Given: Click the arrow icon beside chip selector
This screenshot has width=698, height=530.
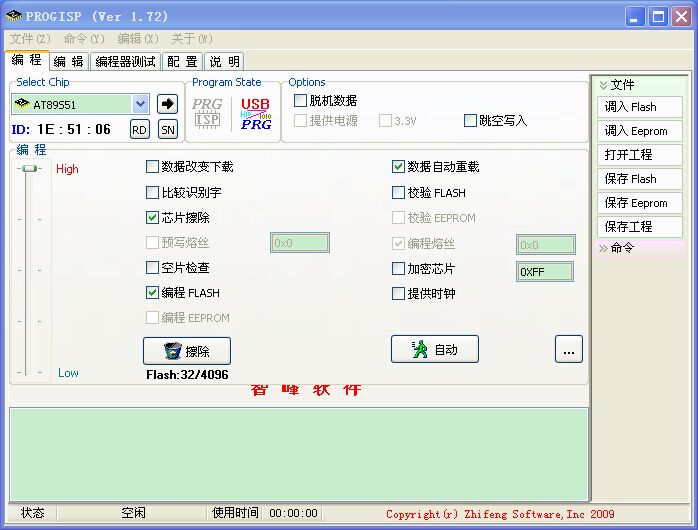Looking at the screenshot, I should (x=167, y=104).
